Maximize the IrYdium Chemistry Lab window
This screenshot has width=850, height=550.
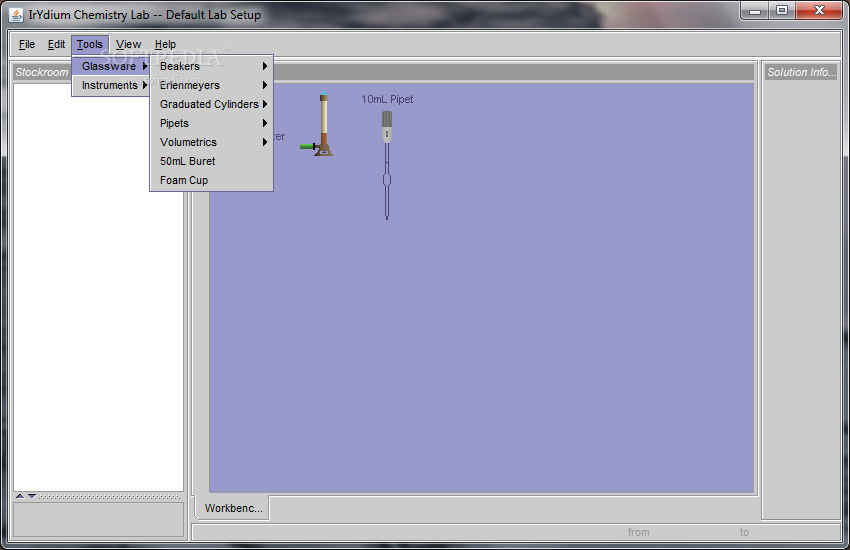(782, 11)
